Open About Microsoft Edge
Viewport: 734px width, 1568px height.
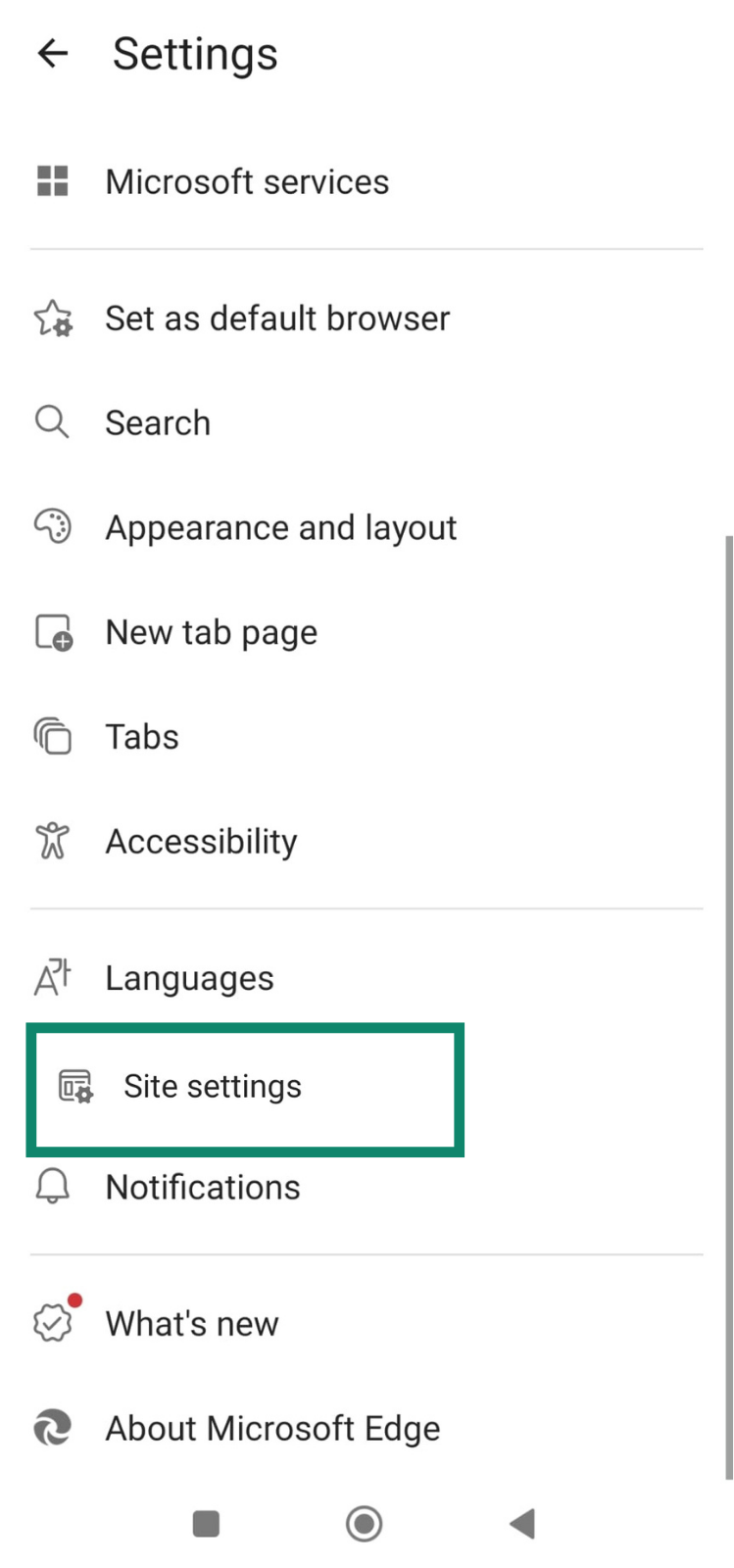pos(272,1428)
